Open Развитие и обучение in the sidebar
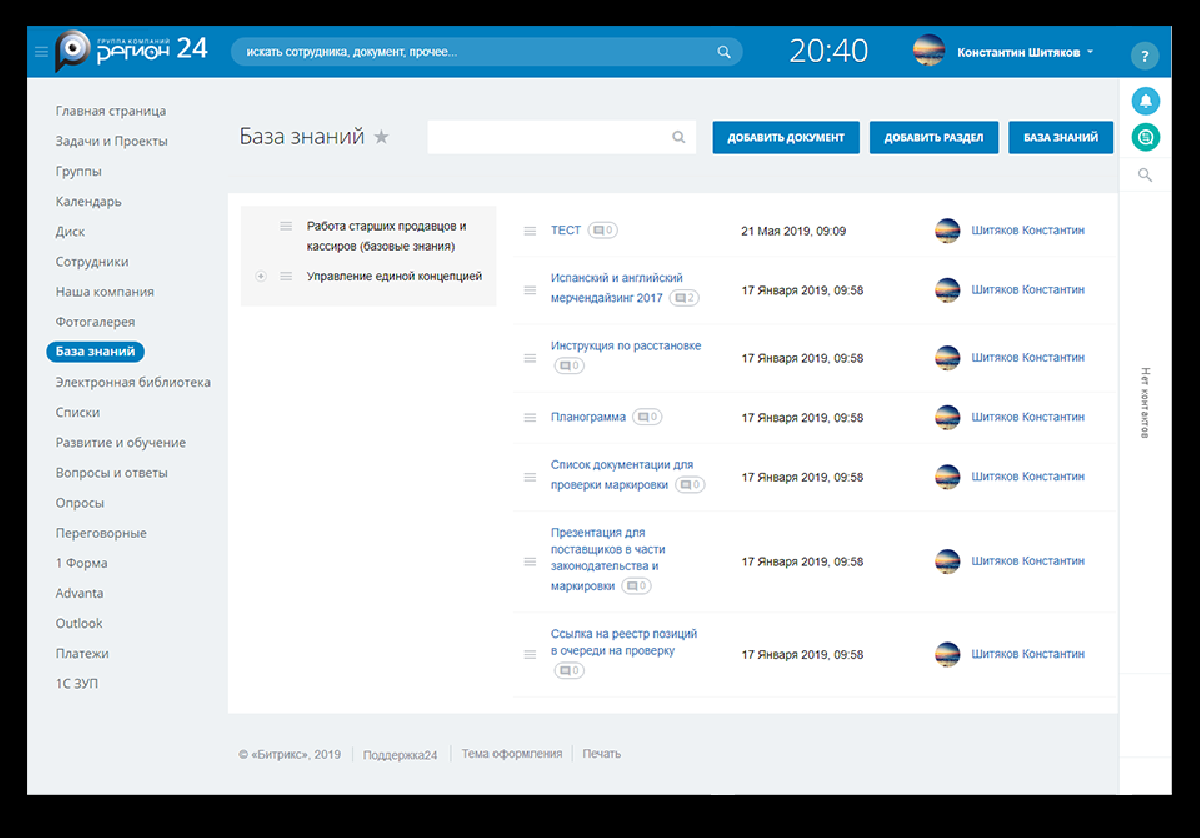 [121, 442]
